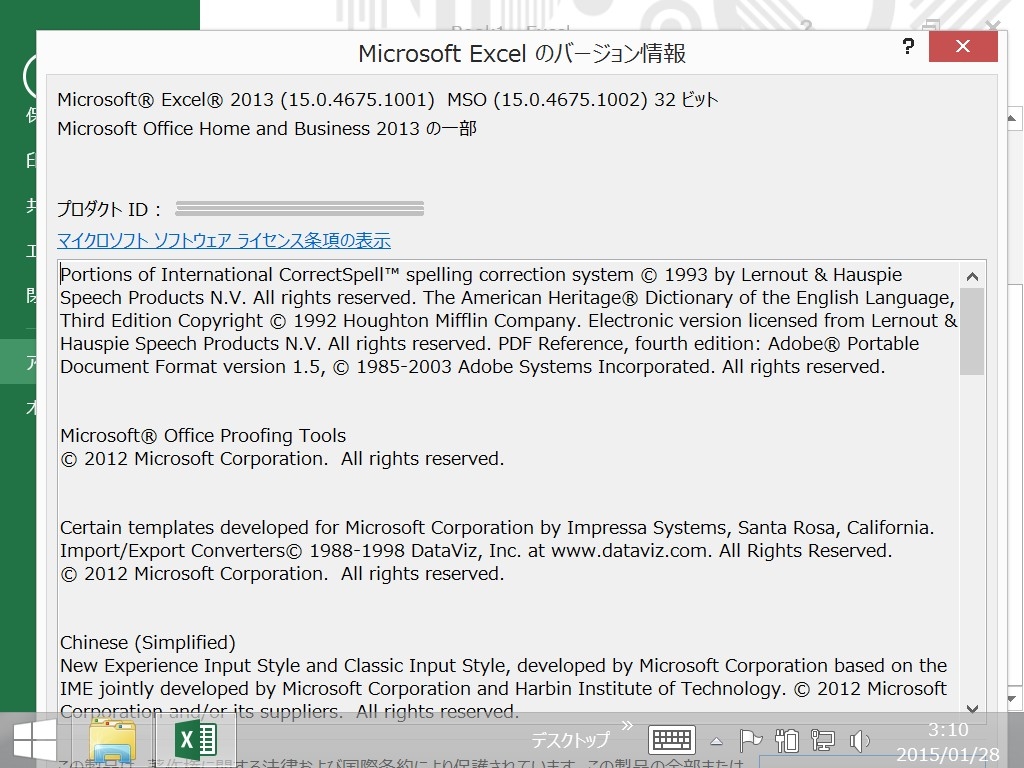Click the デスクトップ toolbar label

click(x=569, y=741)
